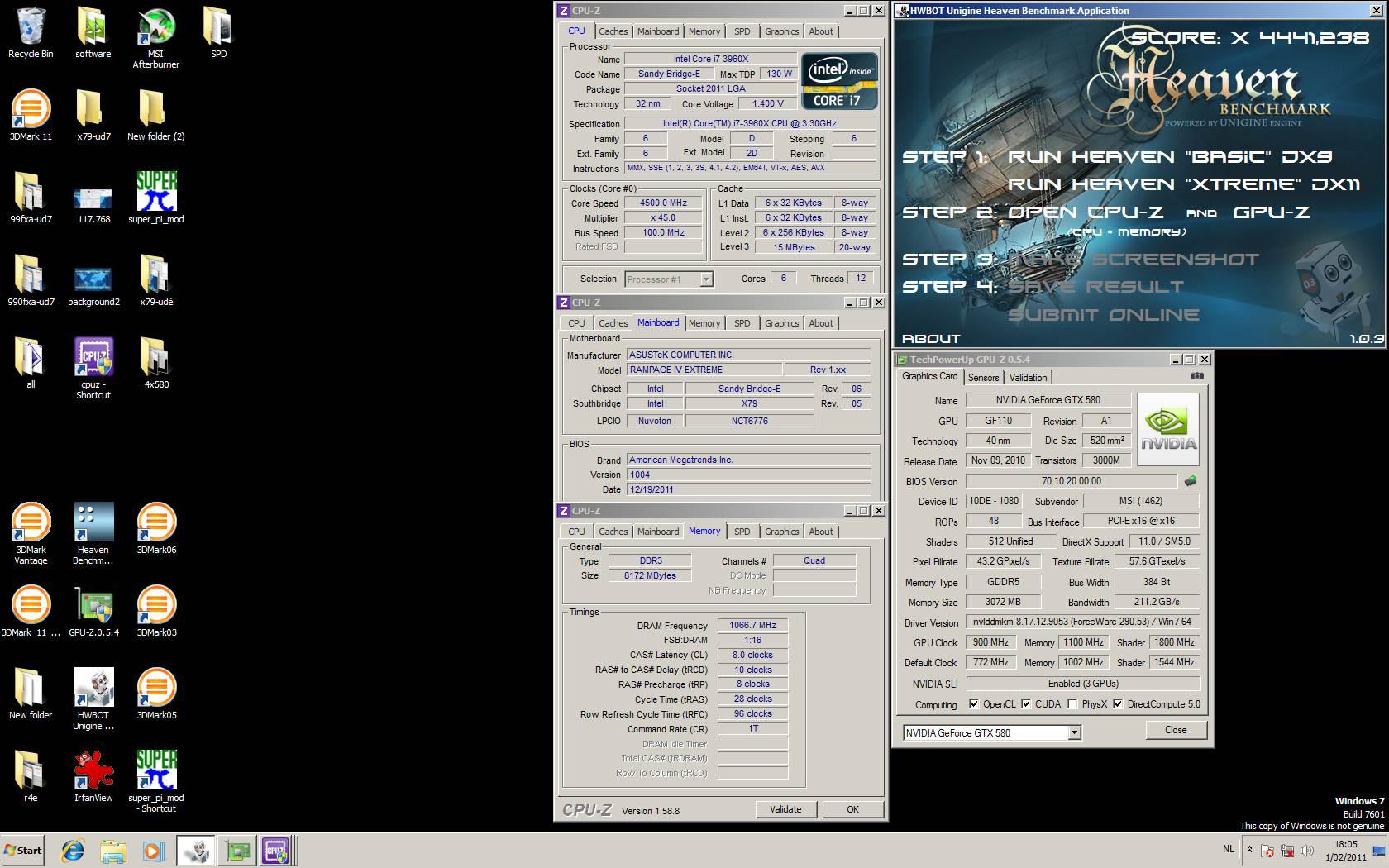Open About tab in bottom CPU-Z window

821,532
